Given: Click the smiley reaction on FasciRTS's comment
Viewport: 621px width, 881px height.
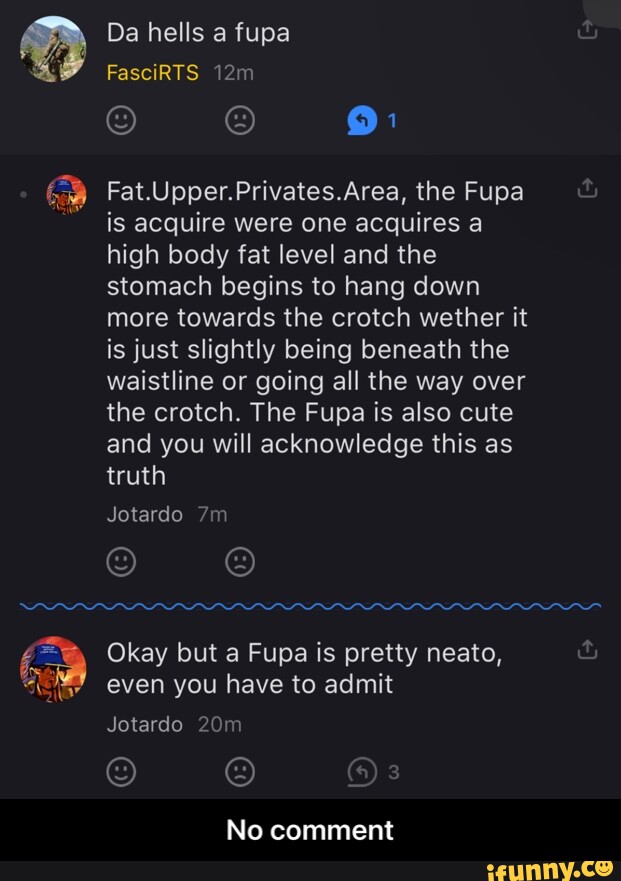Looking at the screenshot, I should 120,120.
